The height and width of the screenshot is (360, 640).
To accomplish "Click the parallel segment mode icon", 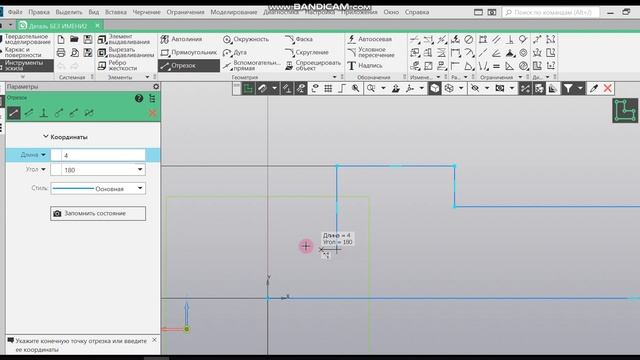I will click(x=29, y=113).
